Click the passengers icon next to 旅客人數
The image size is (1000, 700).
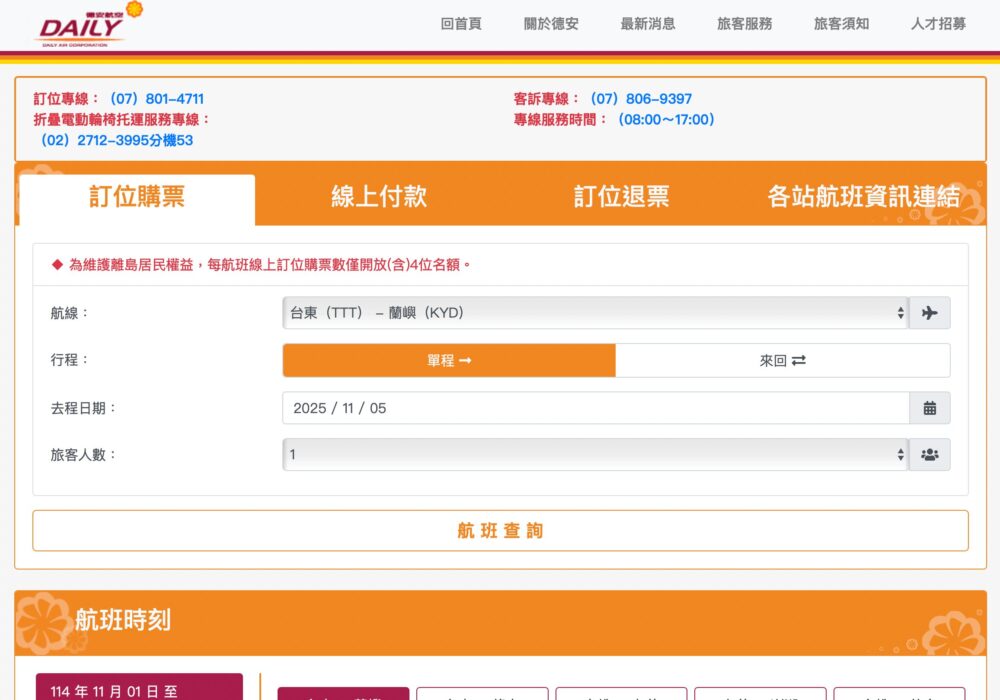click(x=929, y=454)
